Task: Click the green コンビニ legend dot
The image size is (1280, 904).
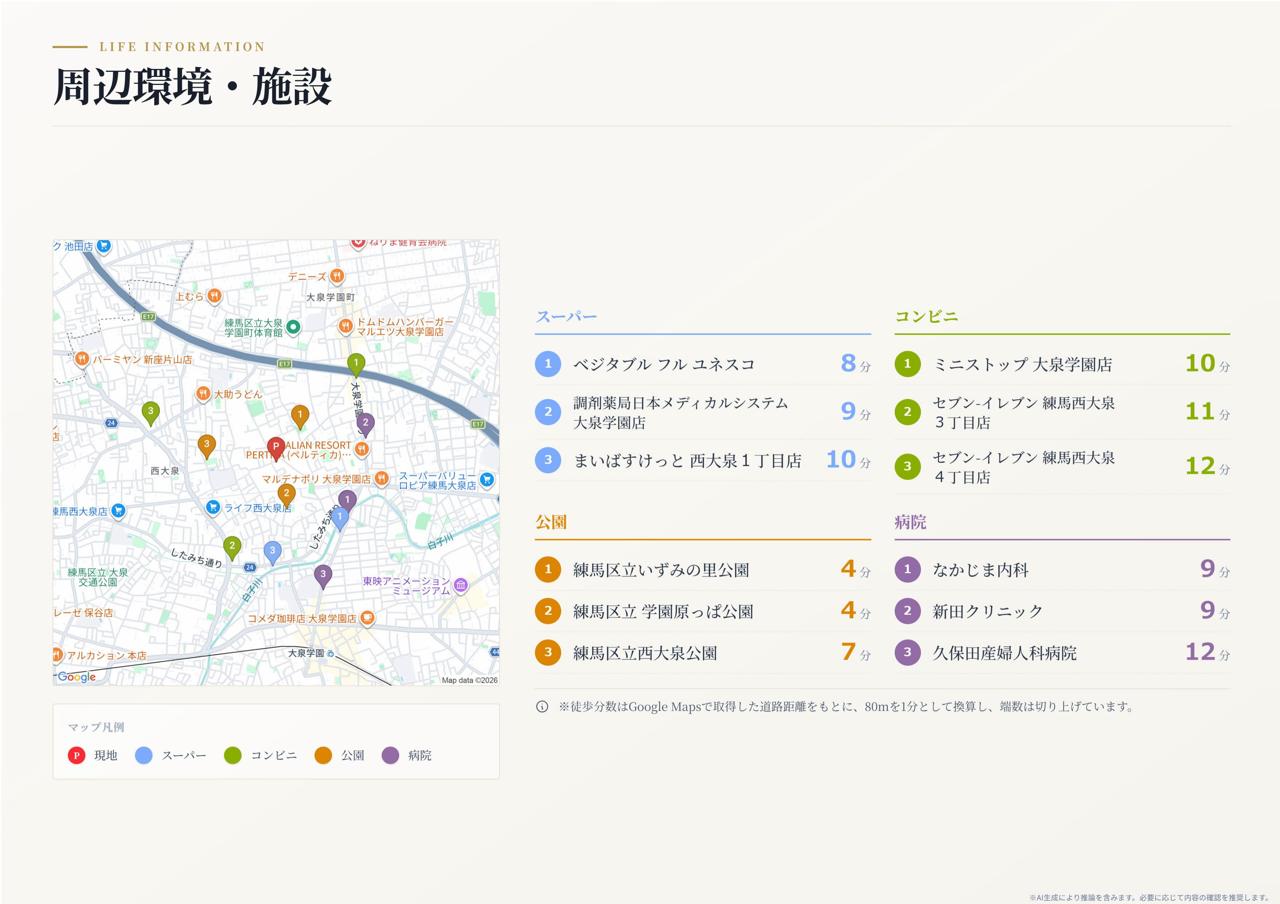Action: 233,755
